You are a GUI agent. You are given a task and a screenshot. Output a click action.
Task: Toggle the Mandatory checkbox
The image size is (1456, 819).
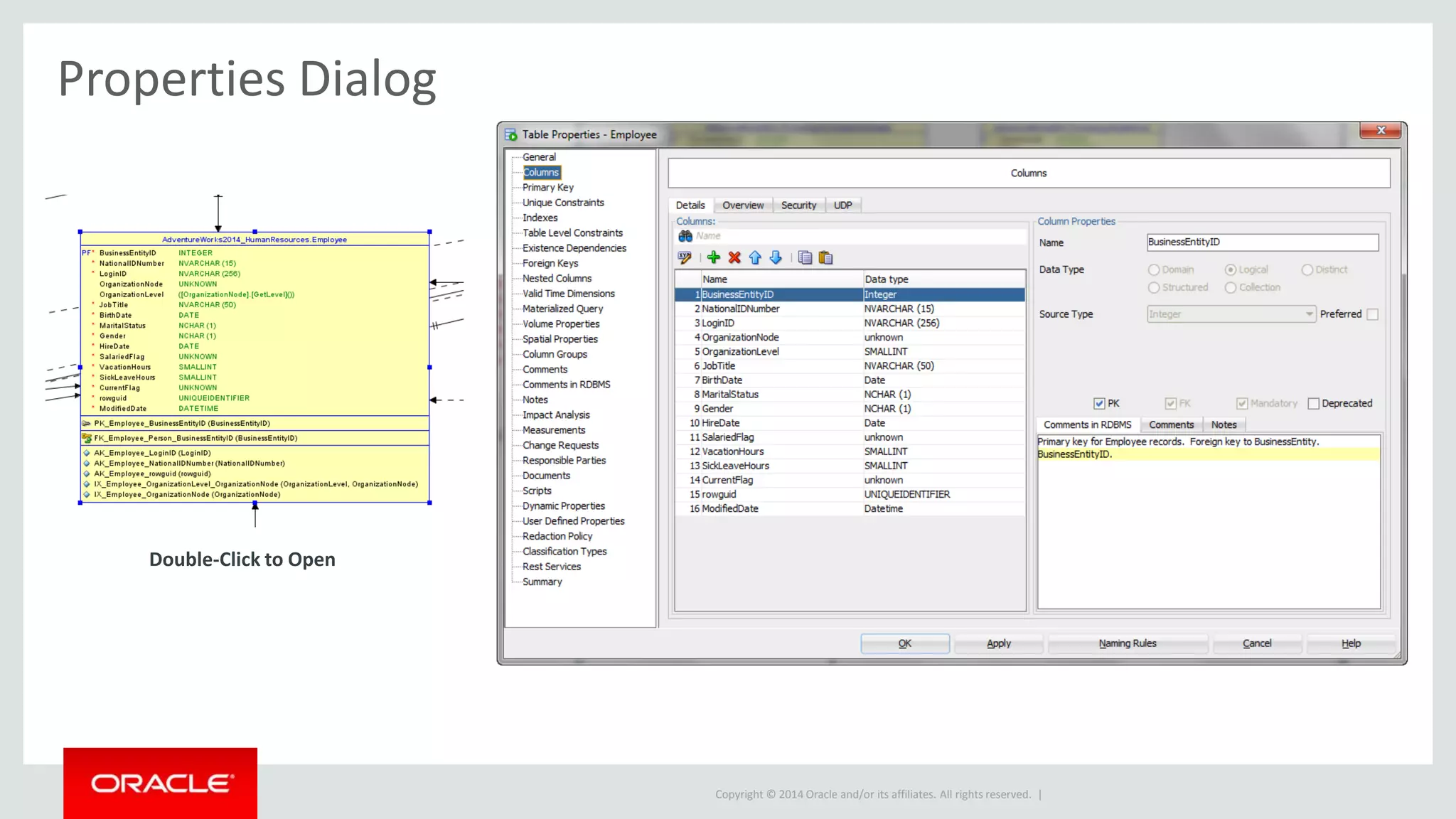pos(1242,404)
